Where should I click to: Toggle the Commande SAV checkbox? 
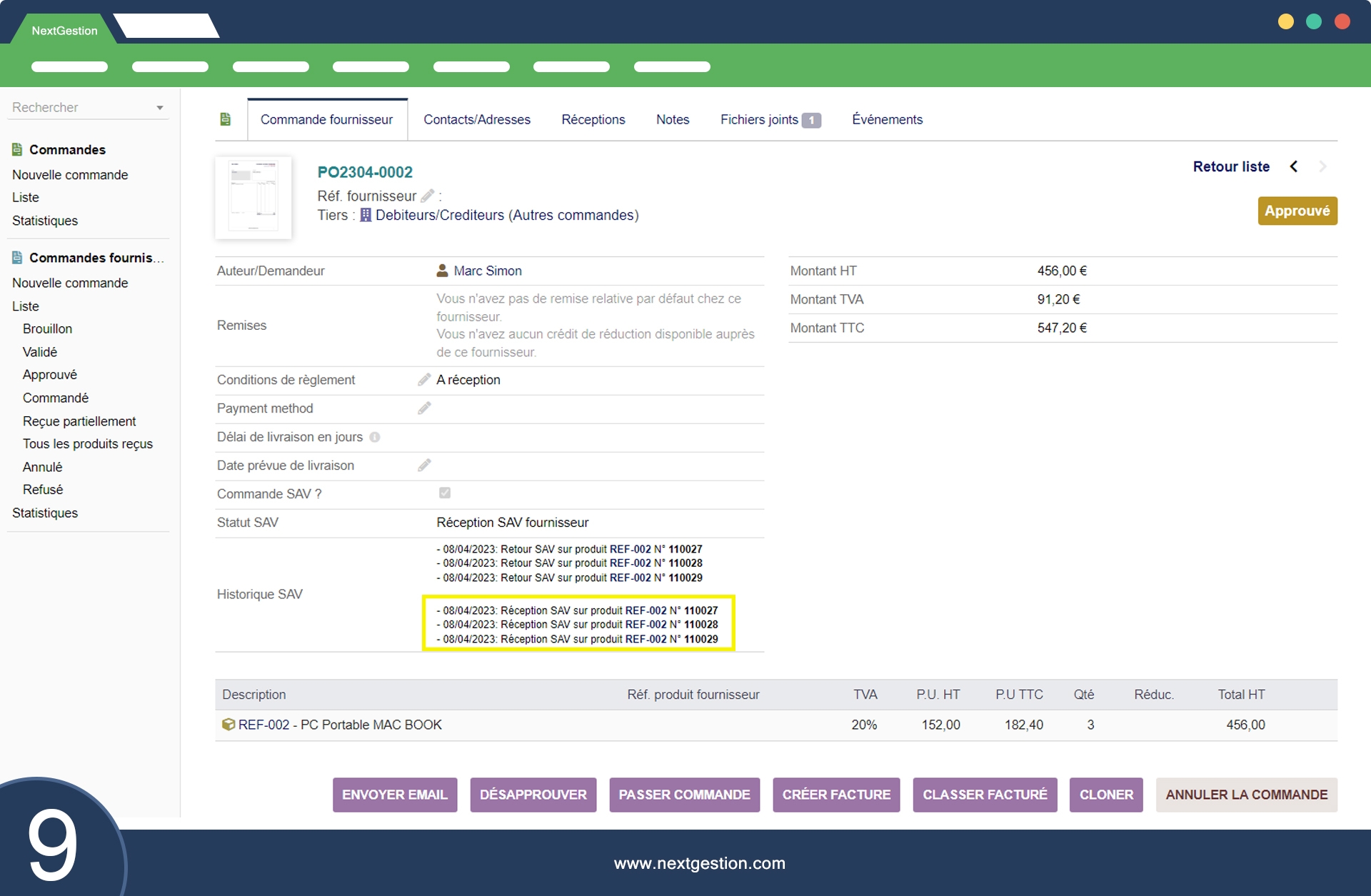point(445,493)
